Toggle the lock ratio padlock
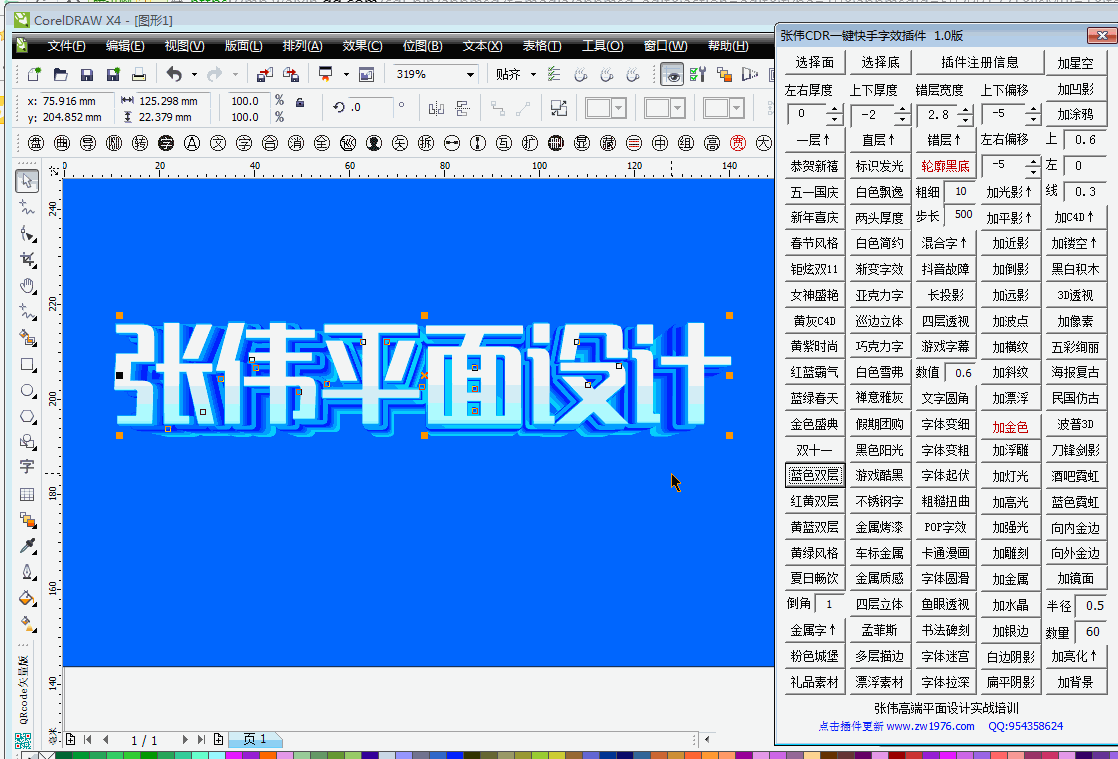 coord(300,103)
